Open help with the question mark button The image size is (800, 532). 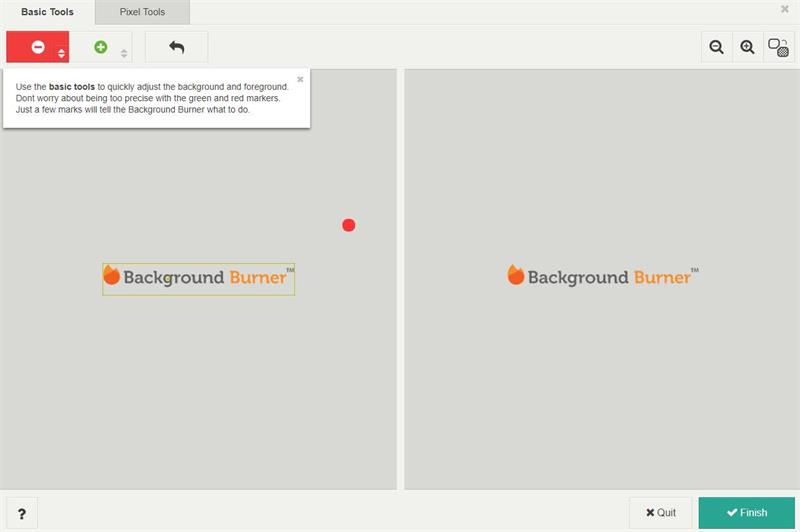coord(22,513)
